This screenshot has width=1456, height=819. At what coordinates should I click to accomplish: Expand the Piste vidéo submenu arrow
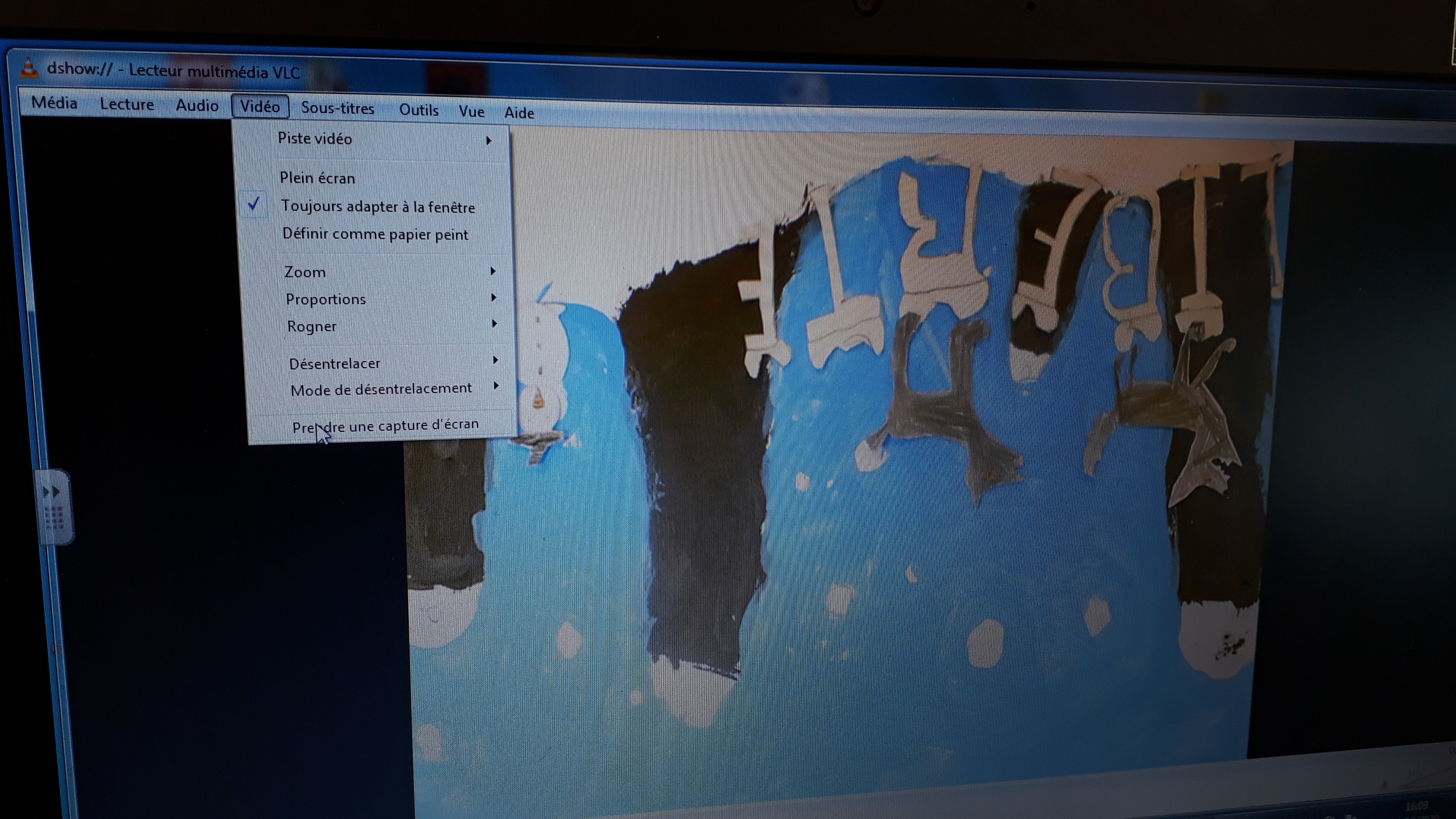coord(489,140)
